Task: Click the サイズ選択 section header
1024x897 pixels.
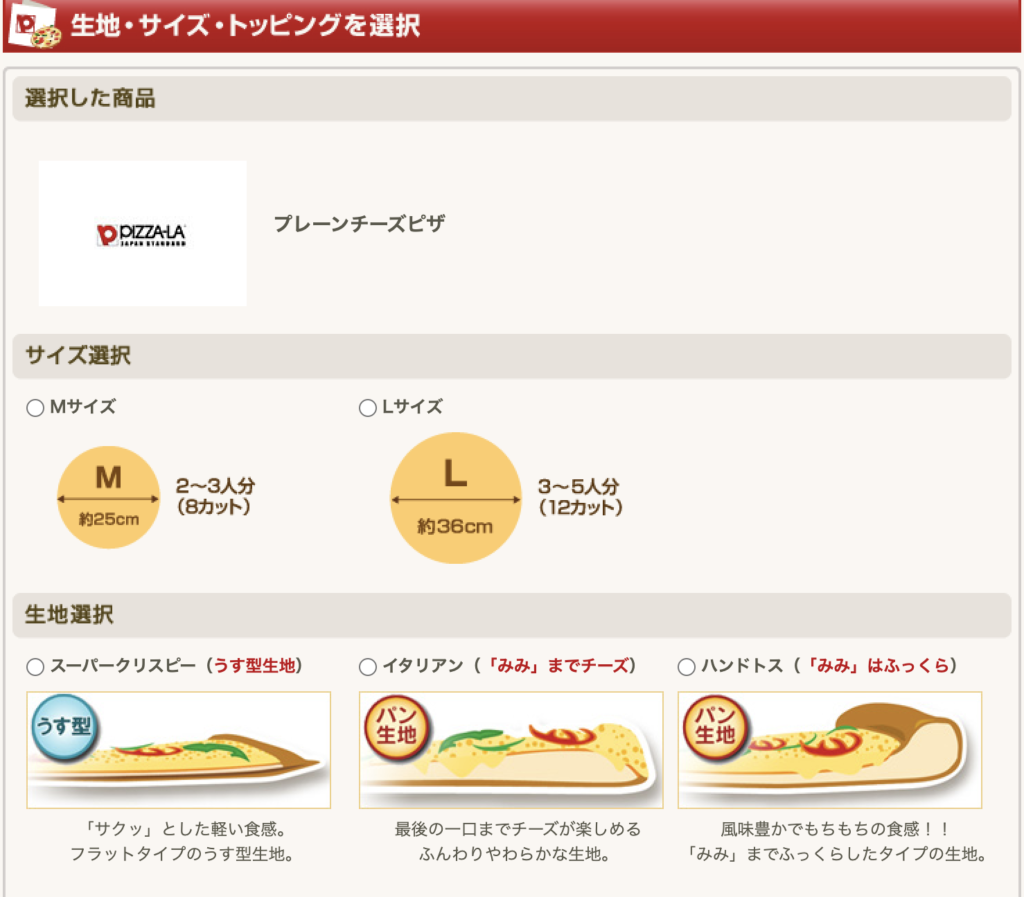Action: [x=78, y=356]
